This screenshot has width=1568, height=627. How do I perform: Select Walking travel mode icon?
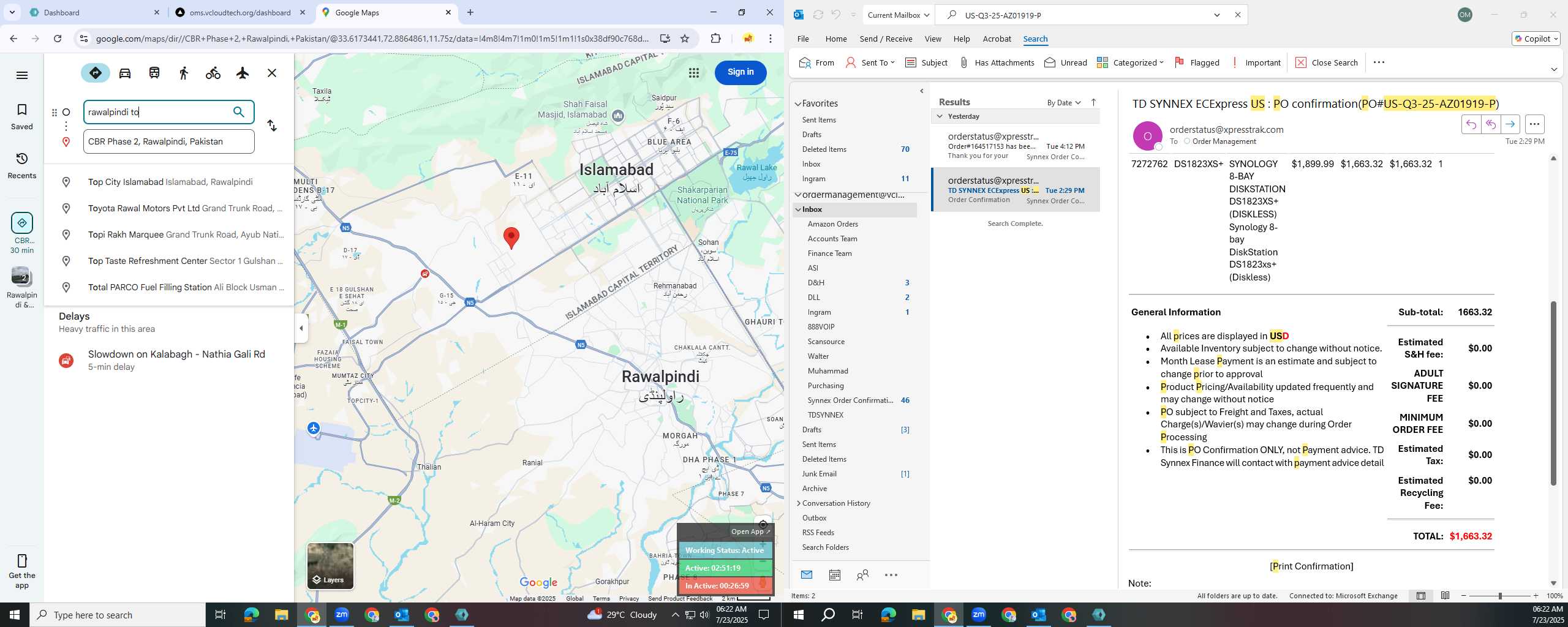[184, 73]
